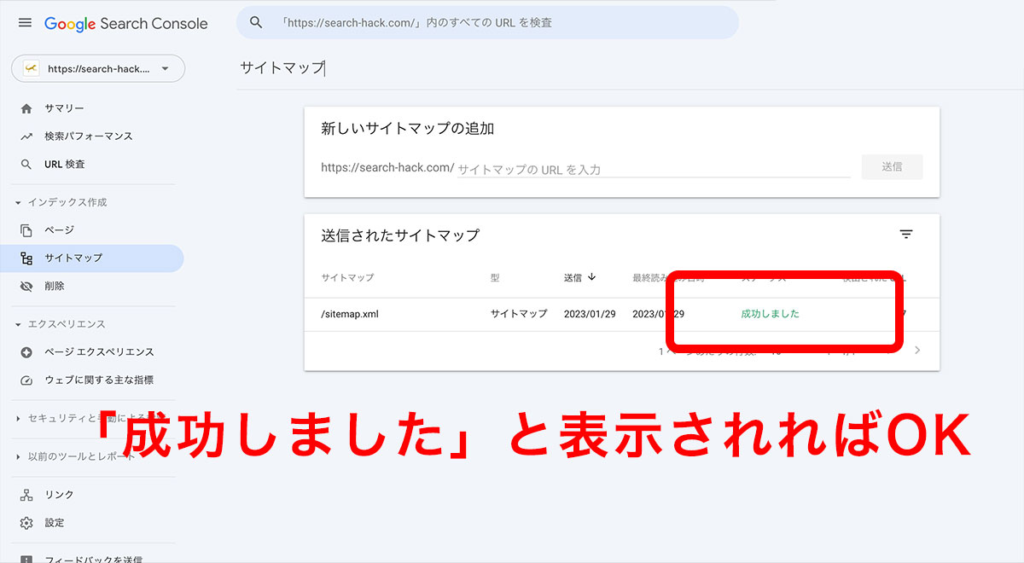Click the 成功しました status text
Screen dimensions: 1024x563
tap(770, 314)
